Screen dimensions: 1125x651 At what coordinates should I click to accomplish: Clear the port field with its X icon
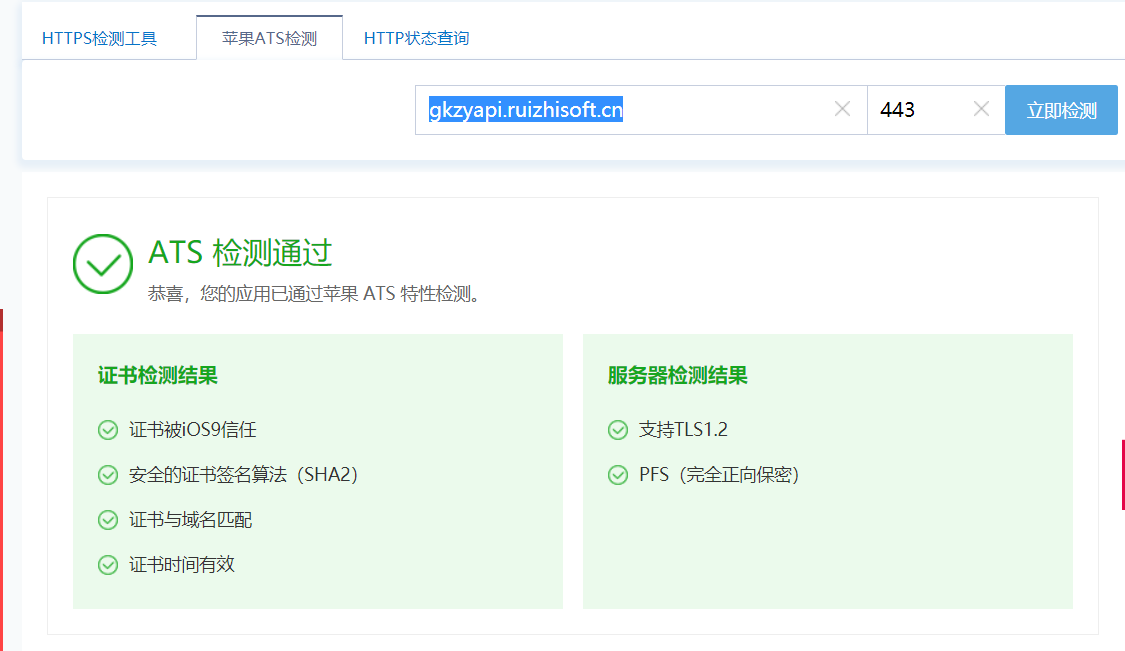982,109
